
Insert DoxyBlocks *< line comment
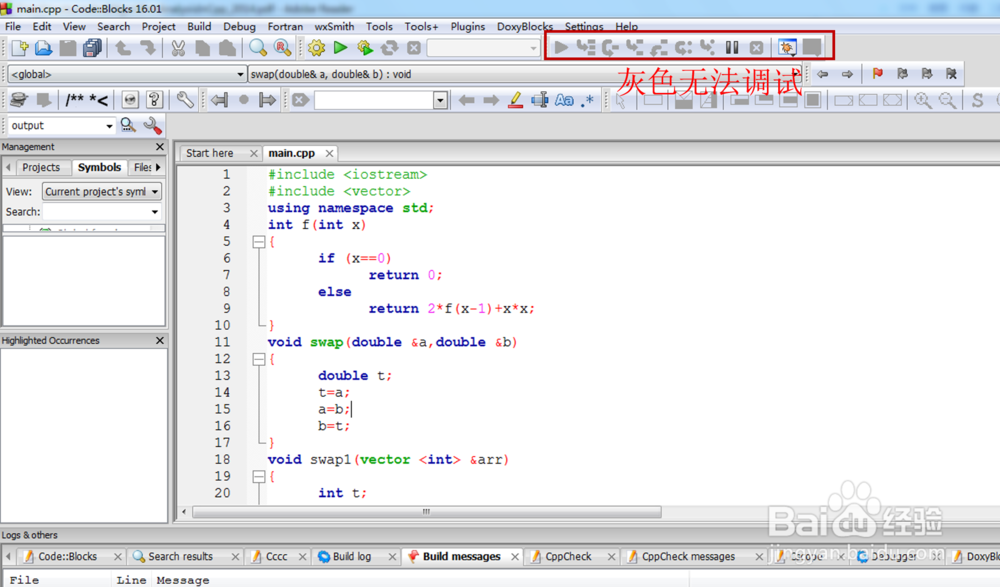[99, 100]
